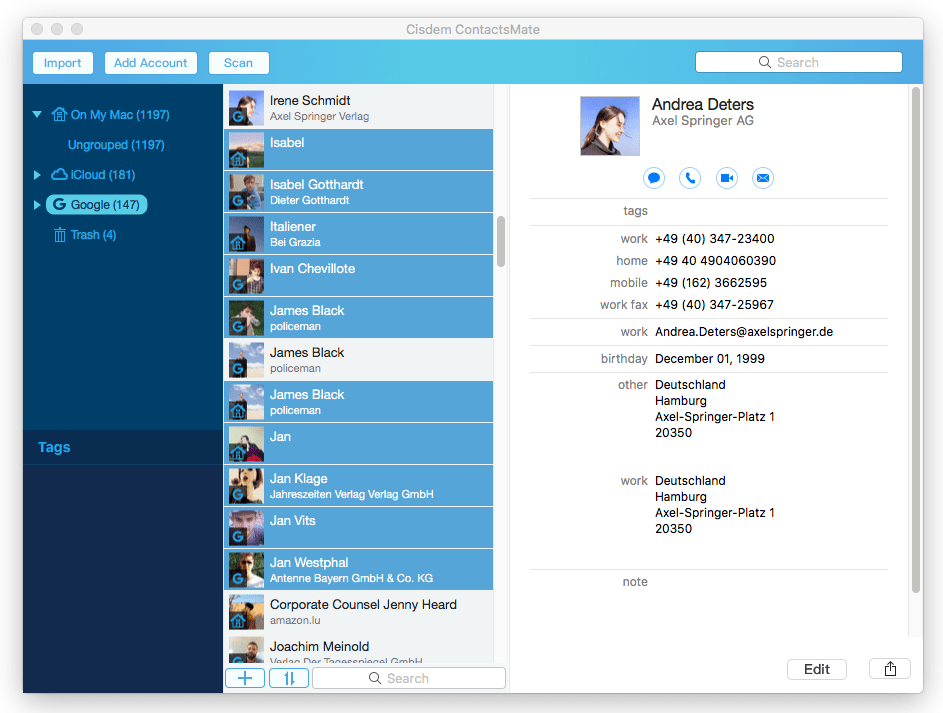Select Jan Klage contact in list

tap(360, 485)
